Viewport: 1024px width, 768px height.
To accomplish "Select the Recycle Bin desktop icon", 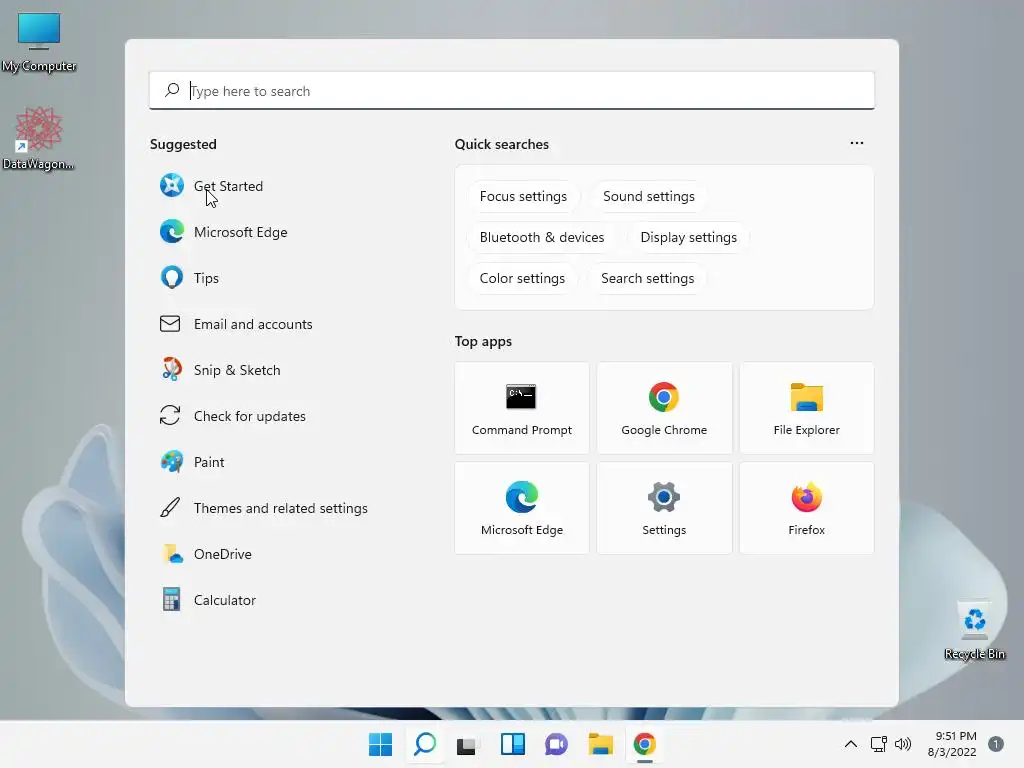I will 974,631.
